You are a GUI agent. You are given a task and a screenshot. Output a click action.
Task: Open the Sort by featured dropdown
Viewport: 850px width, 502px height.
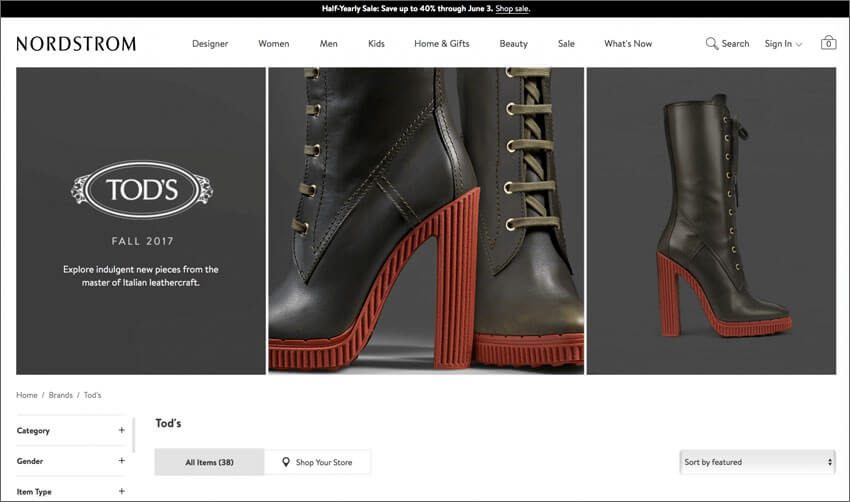757,462
